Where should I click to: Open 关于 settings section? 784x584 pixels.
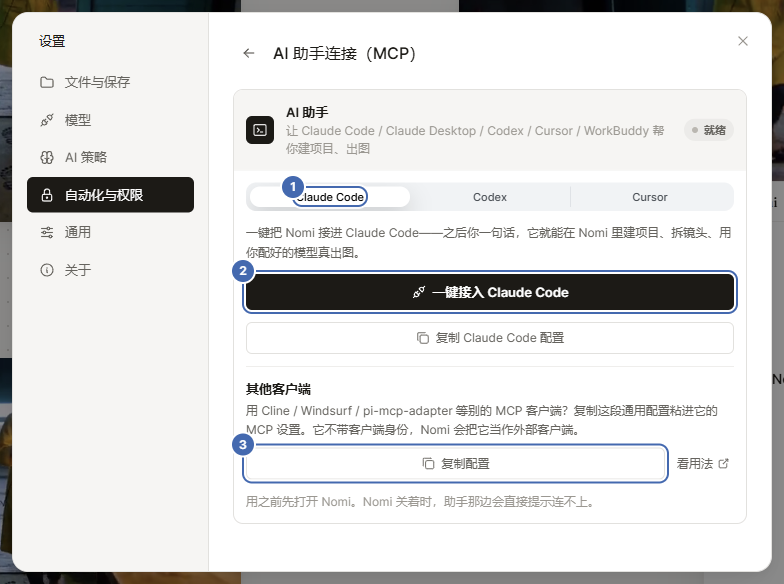(110, 270)
